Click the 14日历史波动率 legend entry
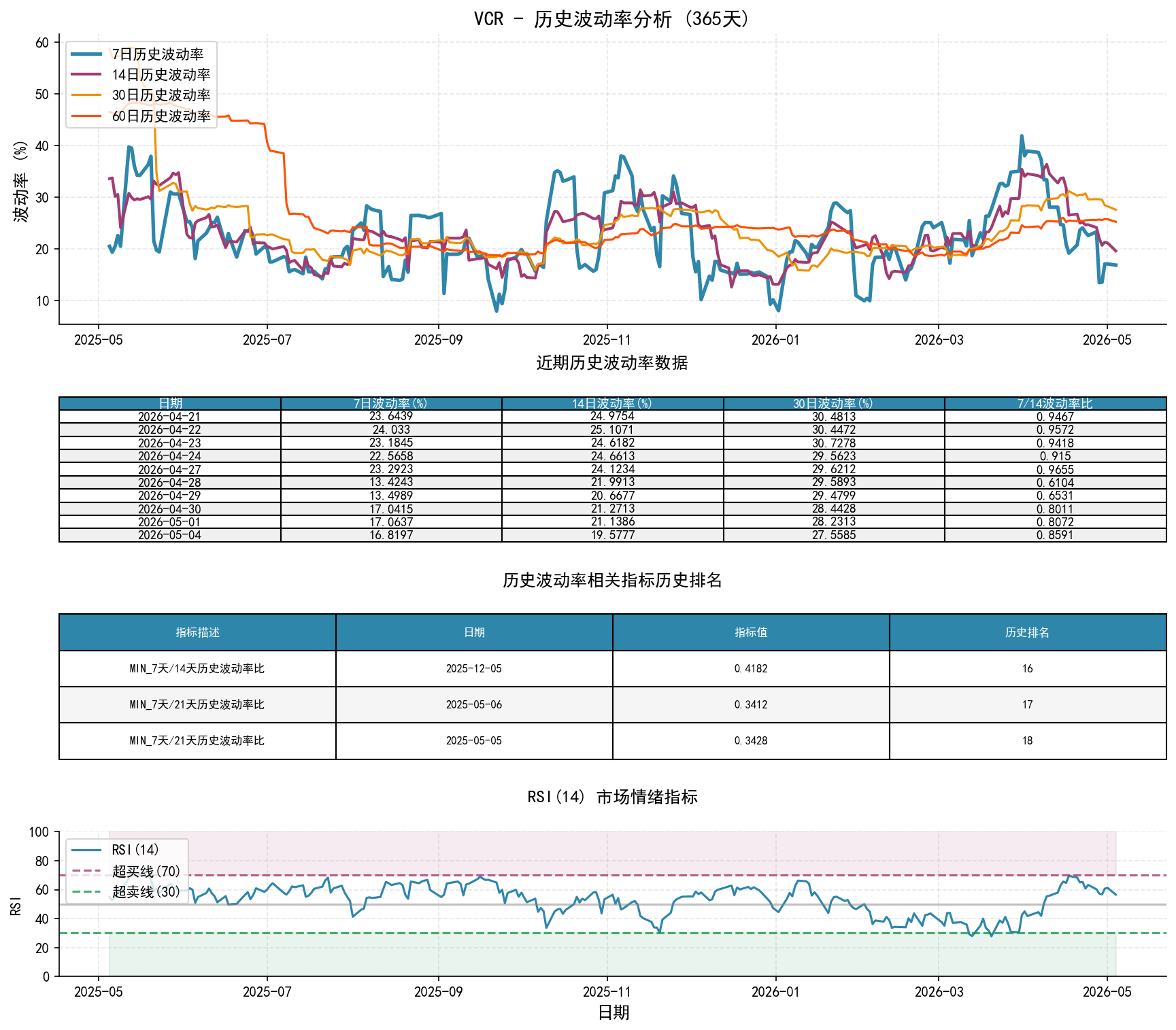1176x1030 pixels. tap(141, 74)
